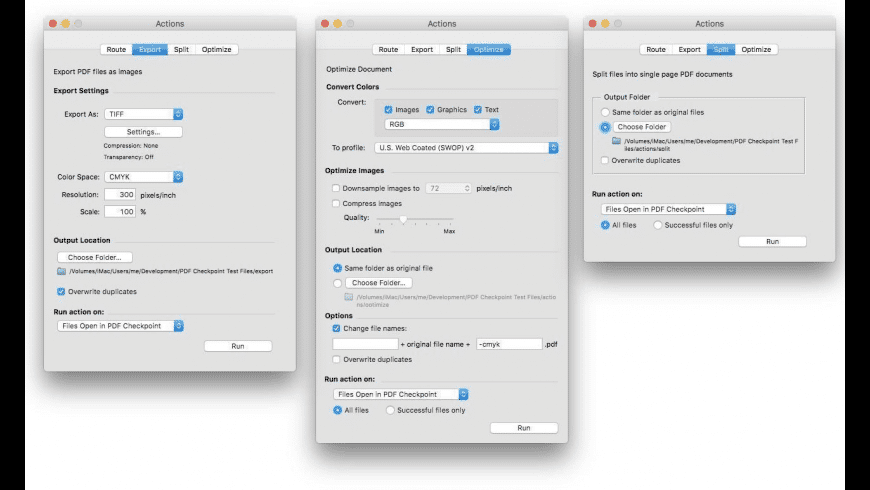
Task: Click Quality slider thumb
Action: (403, 219)
